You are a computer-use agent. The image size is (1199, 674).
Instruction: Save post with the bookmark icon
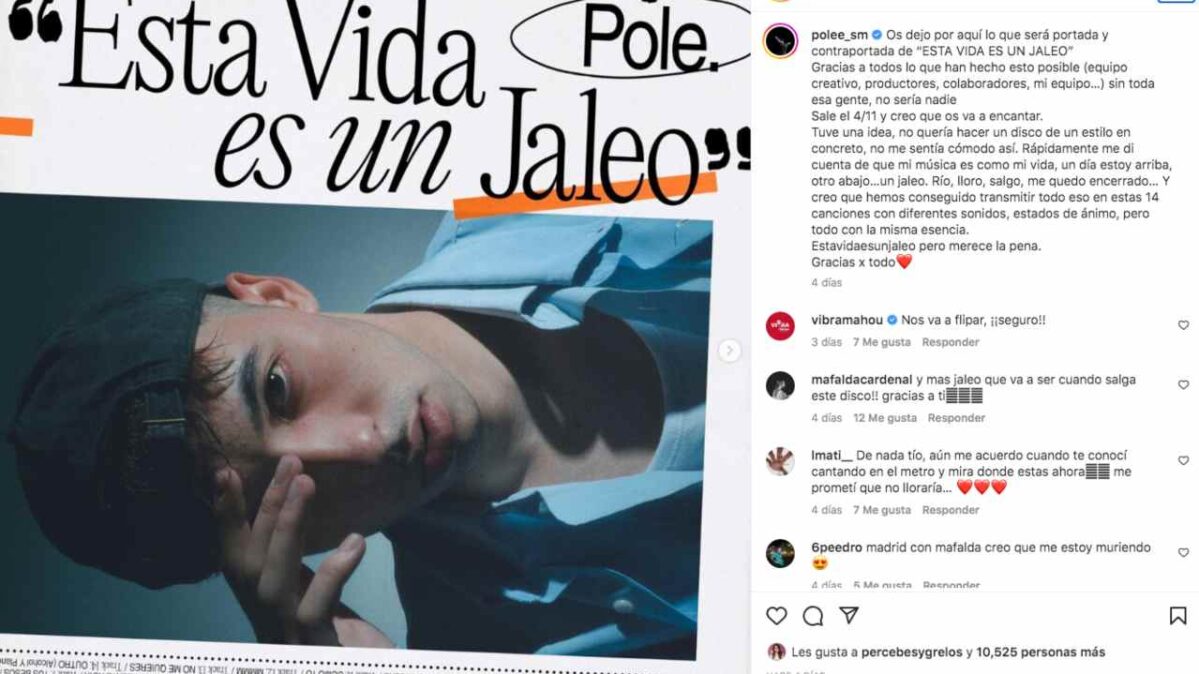pos(1178,615)
